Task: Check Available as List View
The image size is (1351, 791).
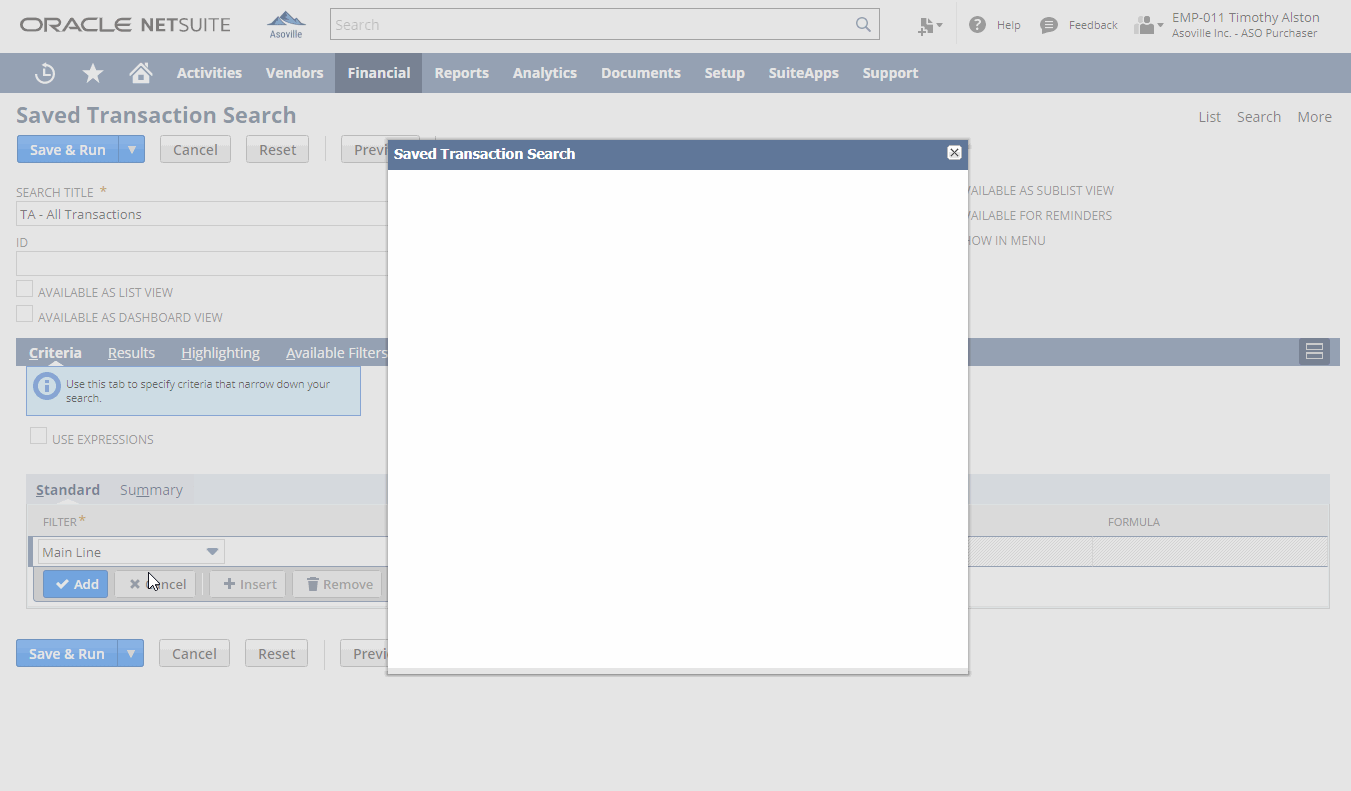Action: tap(25, 290)
